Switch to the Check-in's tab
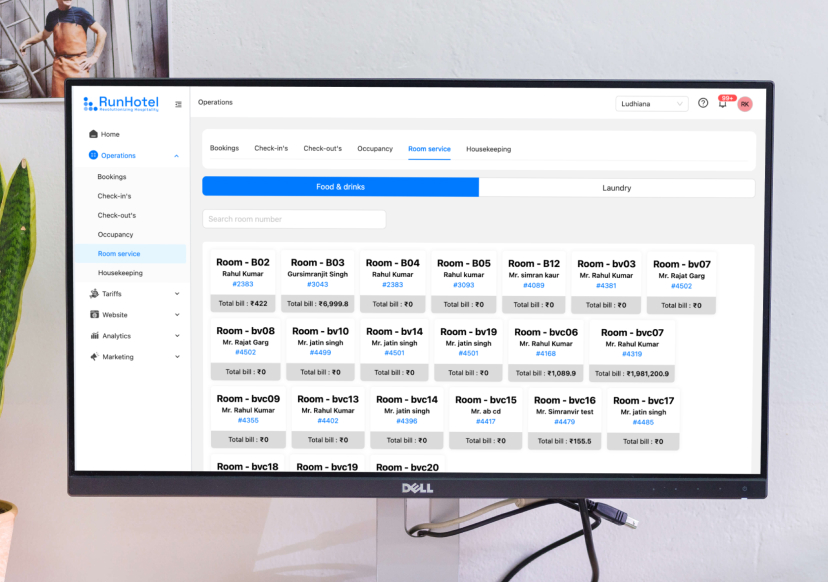828x582 pixels. 271,148
